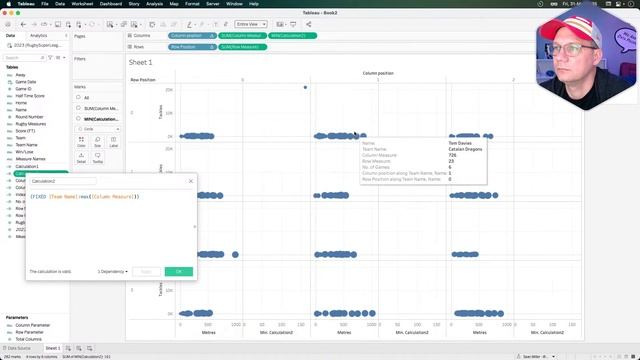Switch to the Data pane tab

coord(10,36)
